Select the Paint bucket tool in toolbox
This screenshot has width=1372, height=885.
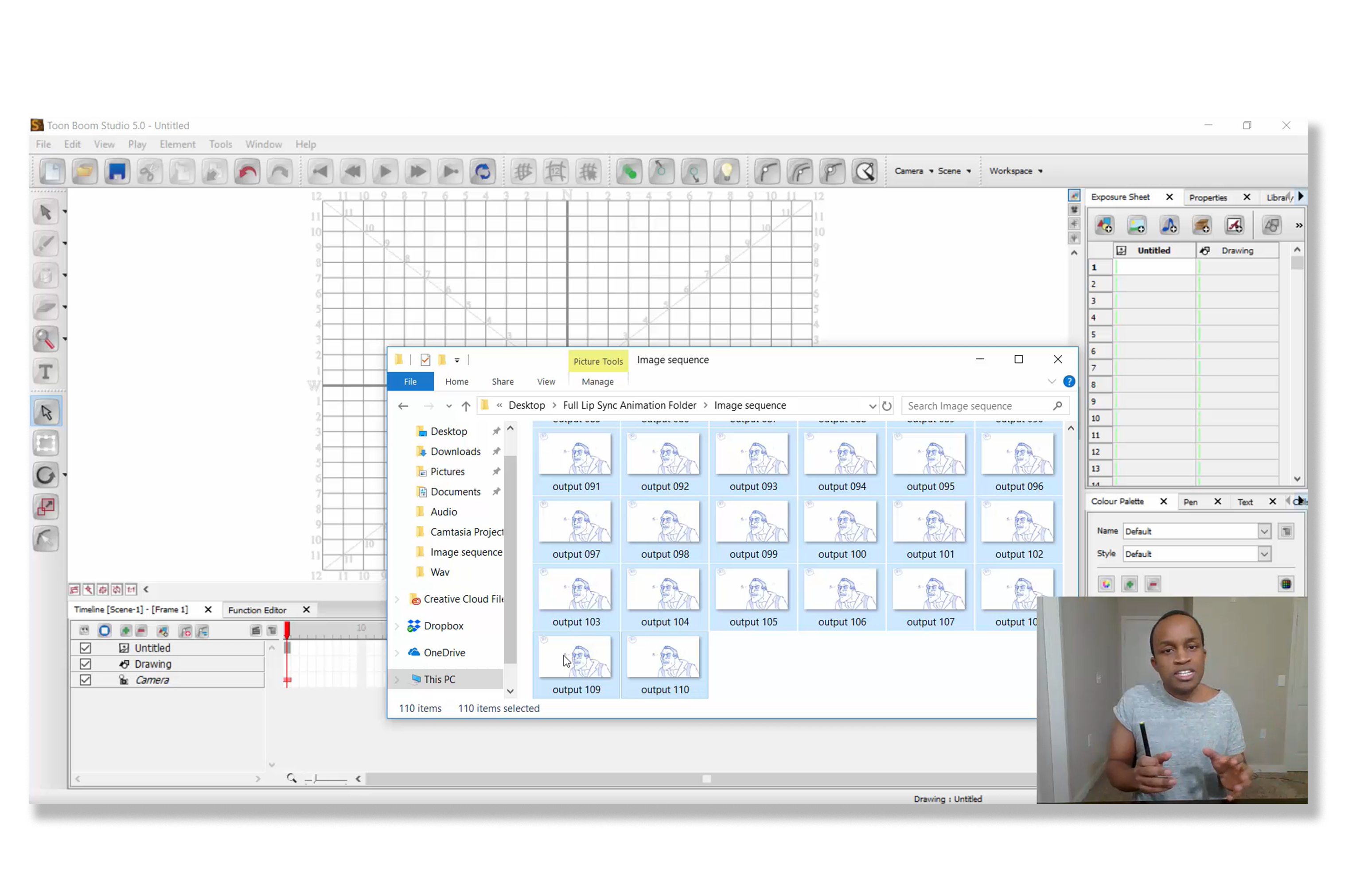point(45,276)
